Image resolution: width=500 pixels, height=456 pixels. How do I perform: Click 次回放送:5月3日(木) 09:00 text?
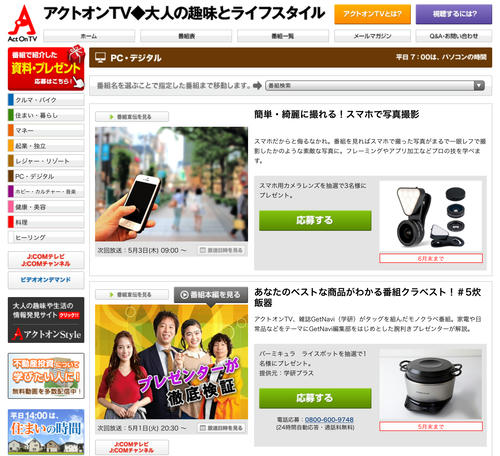(x=142, y=250)
